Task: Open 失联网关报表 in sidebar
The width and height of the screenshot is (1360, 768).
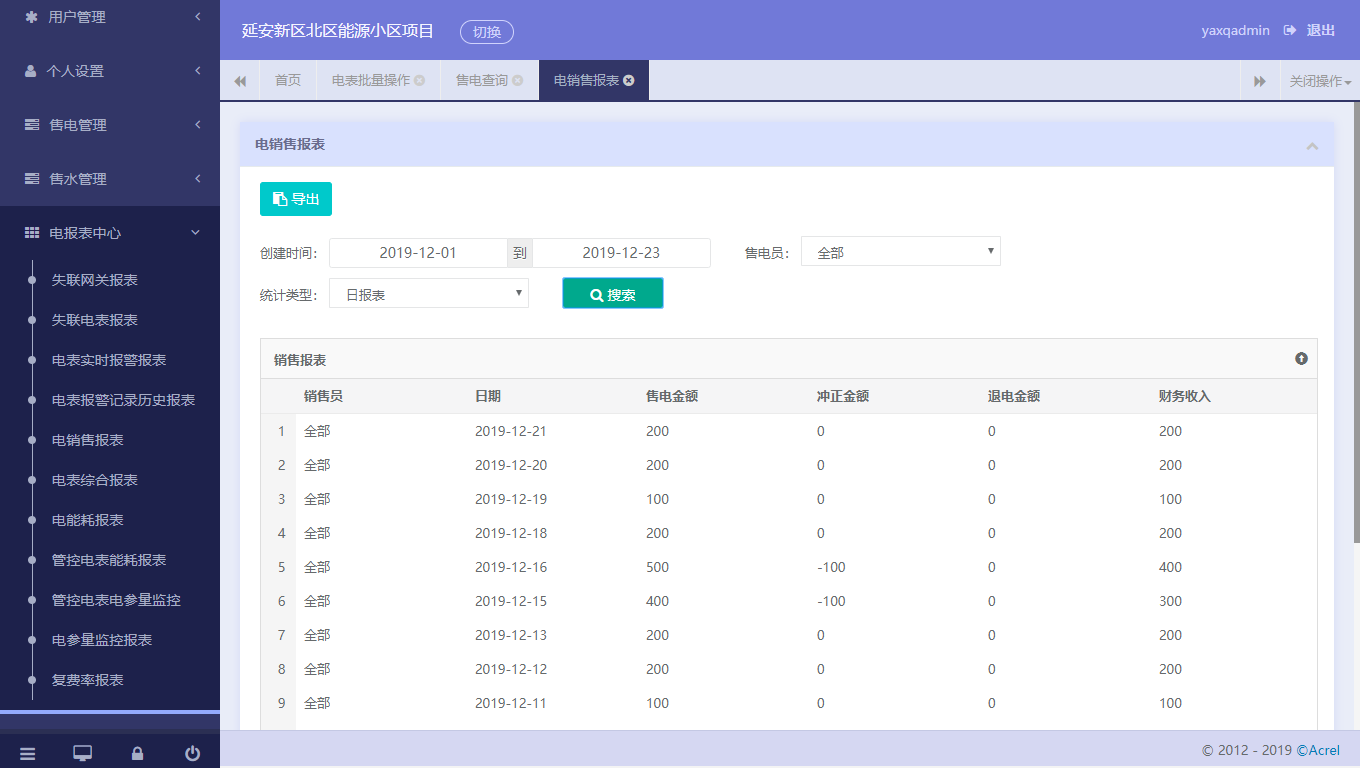Action: [95, 280]
